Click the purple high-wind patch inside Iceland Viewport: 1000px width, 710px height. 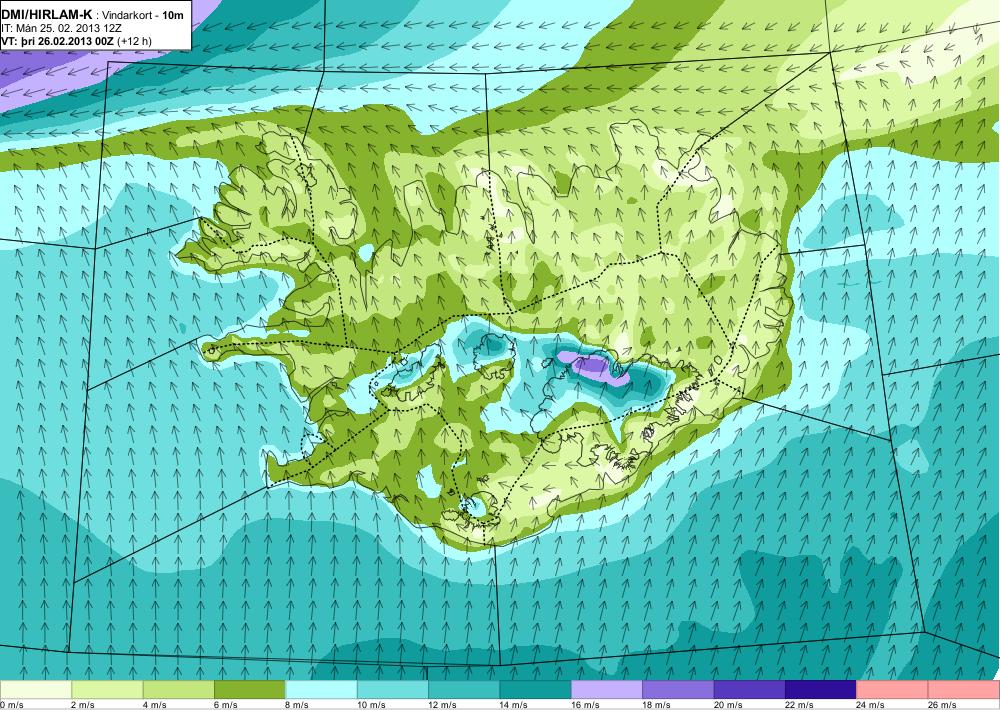(593, 368)
